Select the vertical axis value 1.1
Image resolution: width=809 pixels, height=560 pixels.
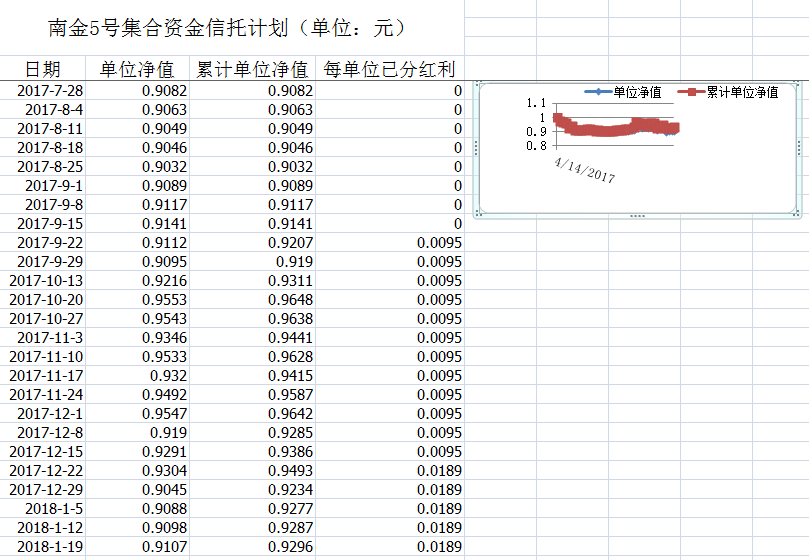point(537,103)
